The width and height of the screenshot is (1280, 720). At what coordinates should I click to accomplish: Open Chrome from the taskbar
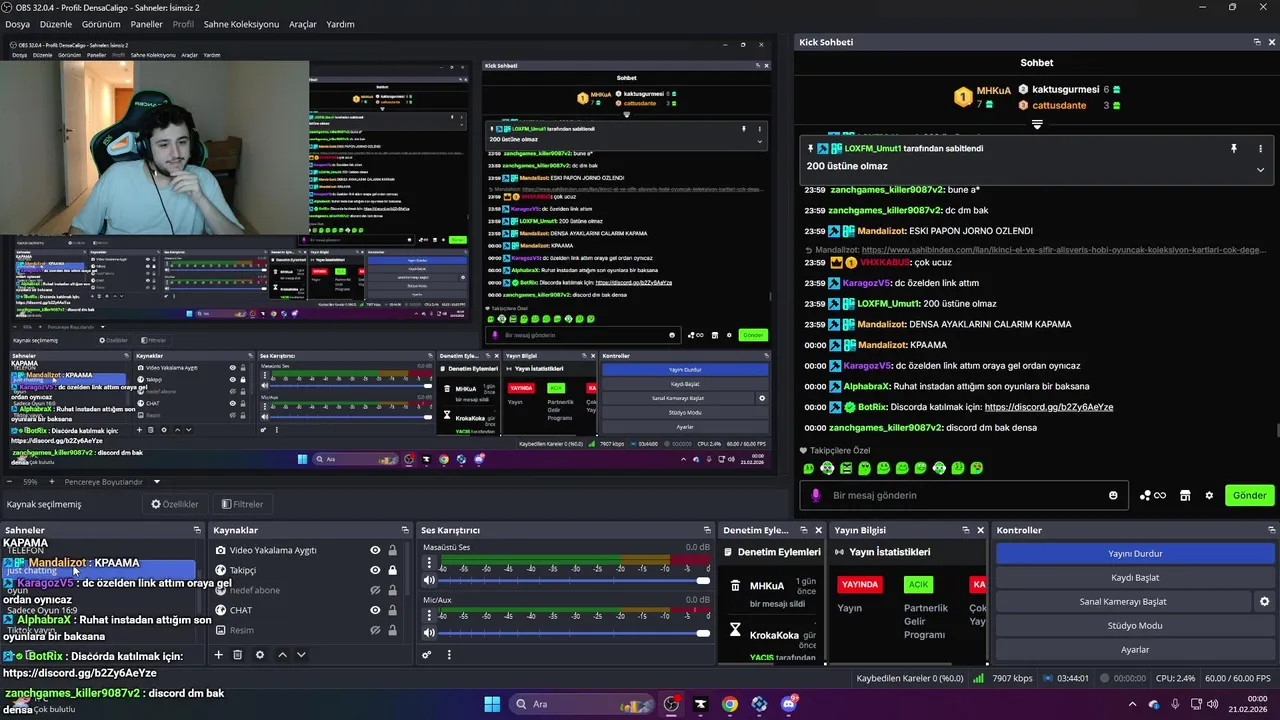click(730, 704)
